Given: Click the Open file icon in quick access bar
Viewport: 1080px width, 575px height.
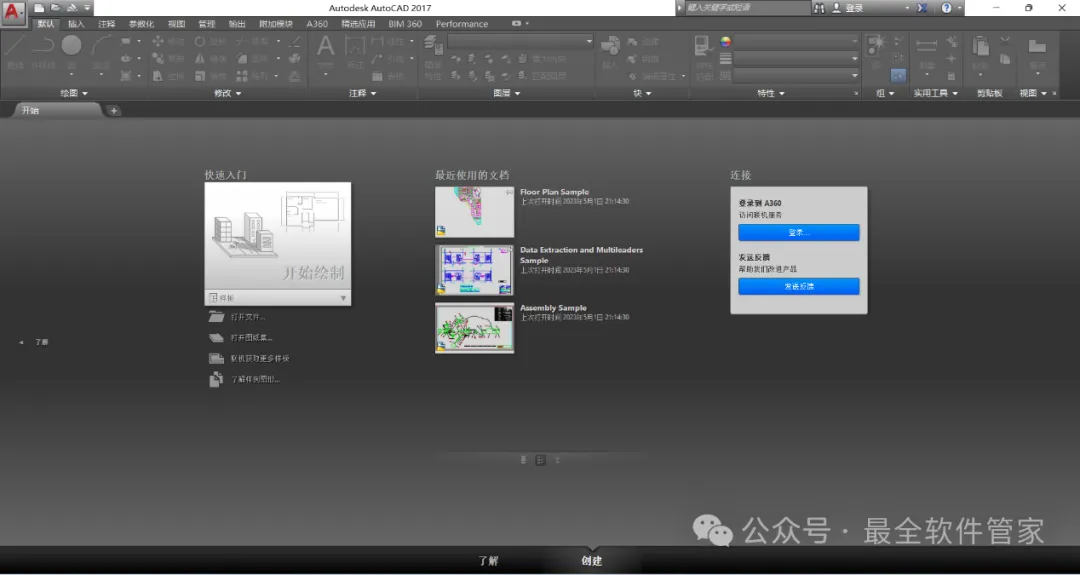Looking at the screenshot, I should (x=55, y=8).
